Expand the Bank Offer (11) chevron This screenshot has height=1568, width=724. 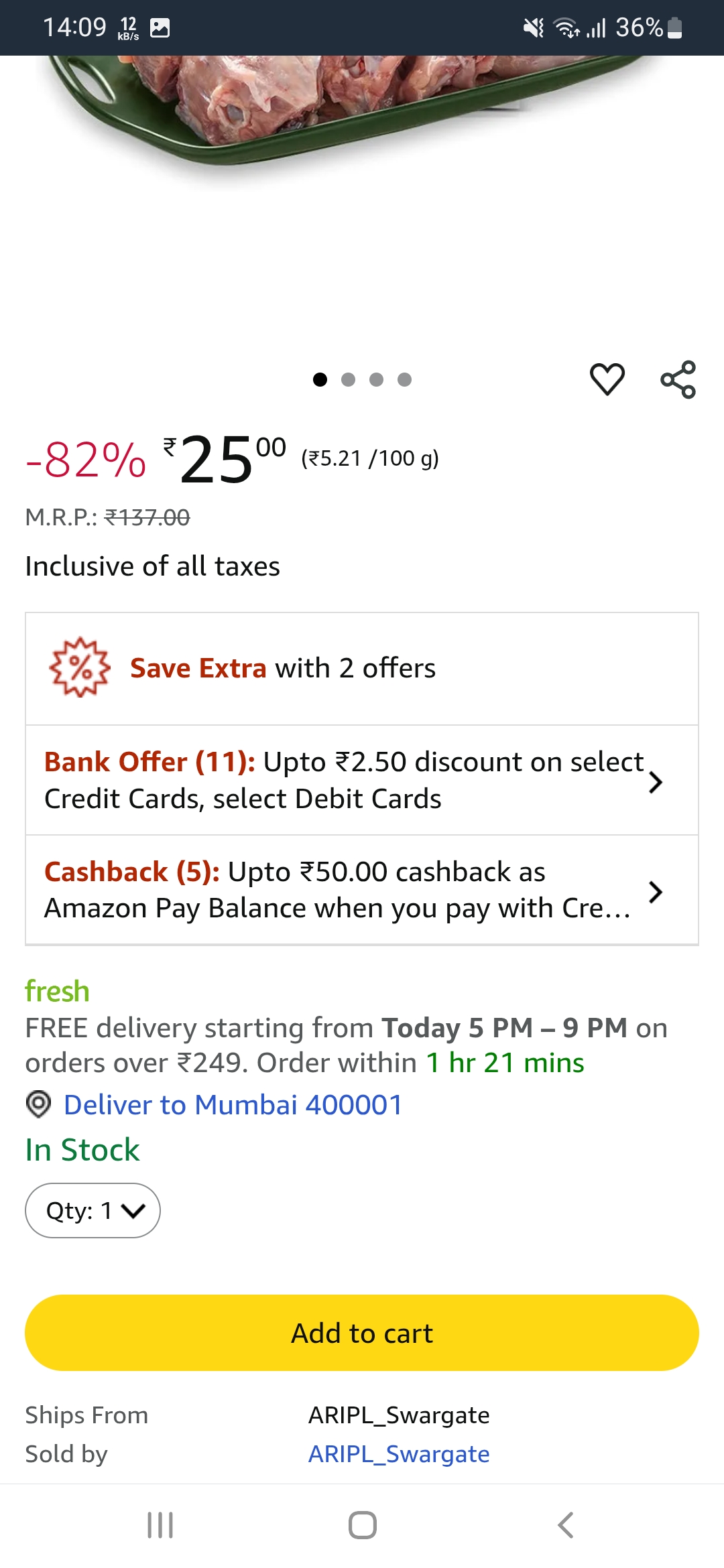(x=656, y=782)
